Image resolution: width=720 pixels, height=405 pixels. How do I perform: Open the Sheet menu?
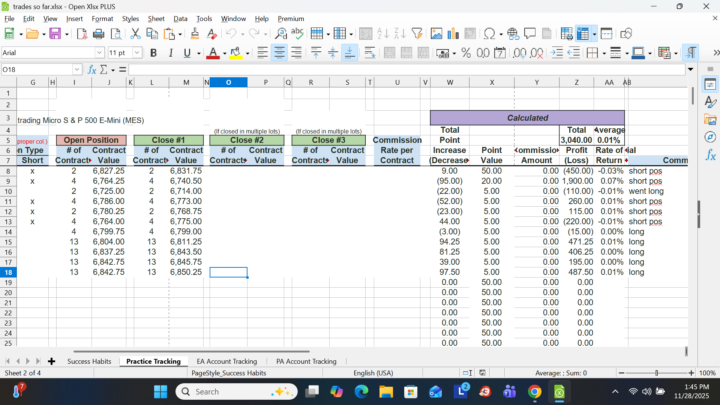point(156,19)
